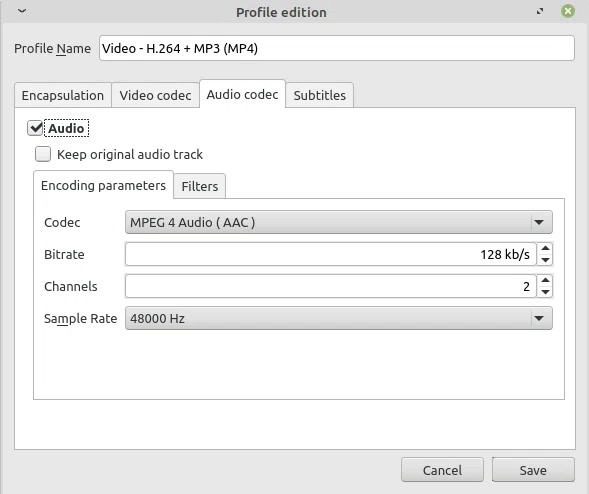Uncheck the Audio checkbox
589x494 pixels.
point(35,128)
